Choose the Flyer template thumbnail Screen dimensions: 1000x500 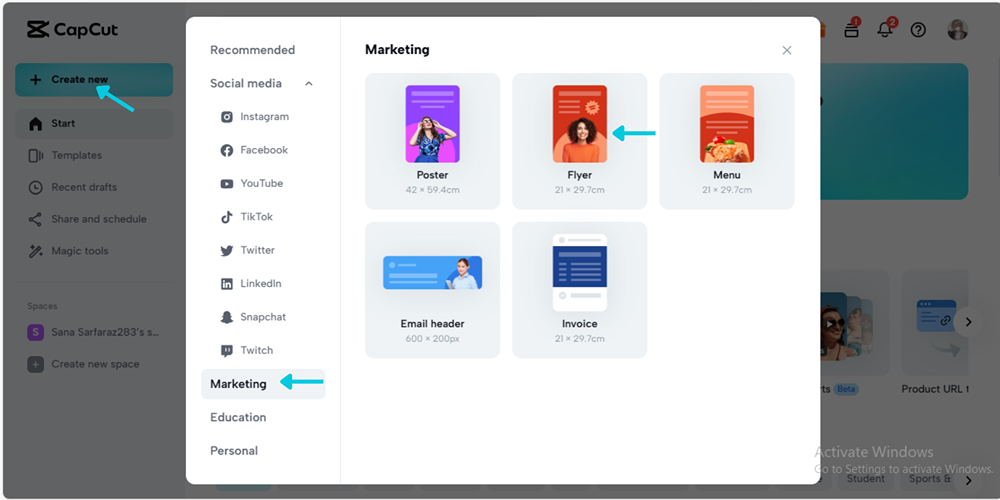580,124
